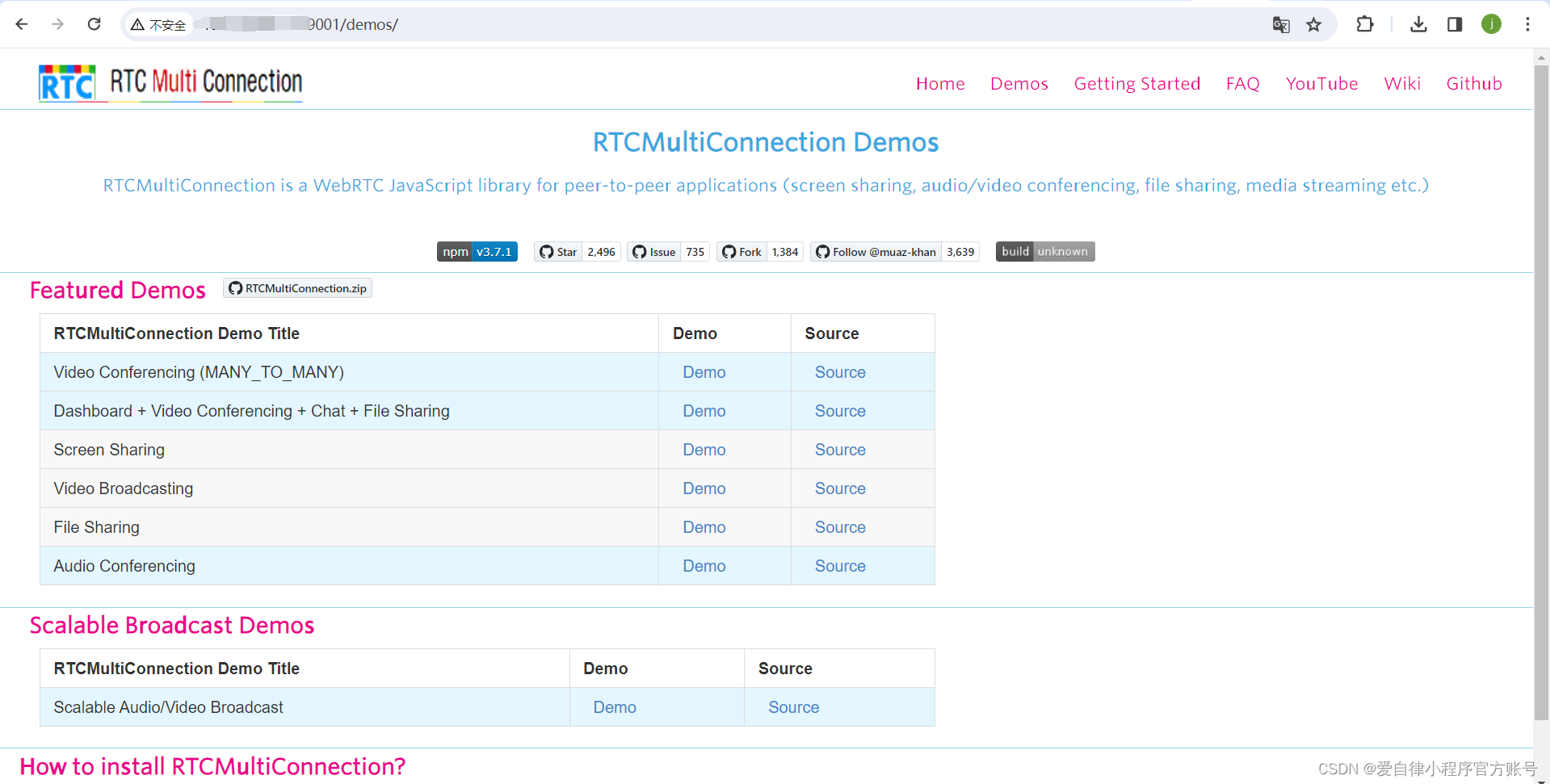Screen dimensions: 1550x784
Task: View source for File Sharing
Action: point(840,527)
